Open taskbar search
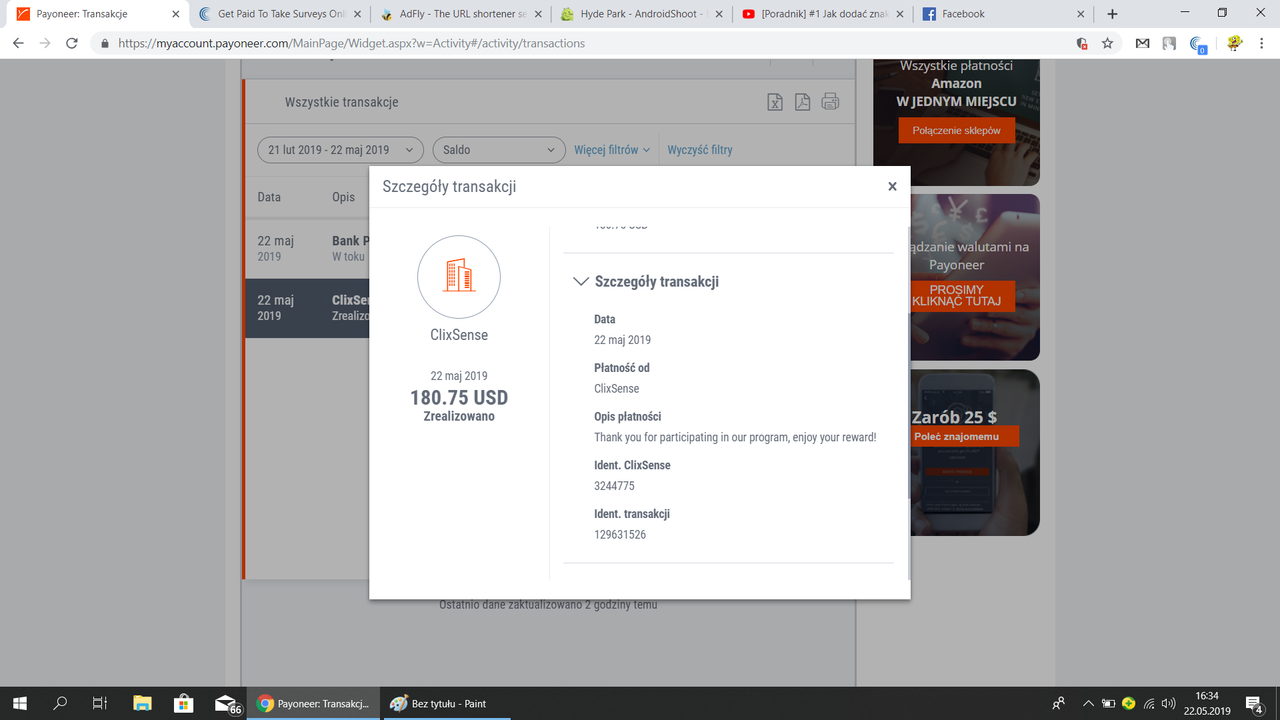The image size is (1280, 720). coord(60,703)
